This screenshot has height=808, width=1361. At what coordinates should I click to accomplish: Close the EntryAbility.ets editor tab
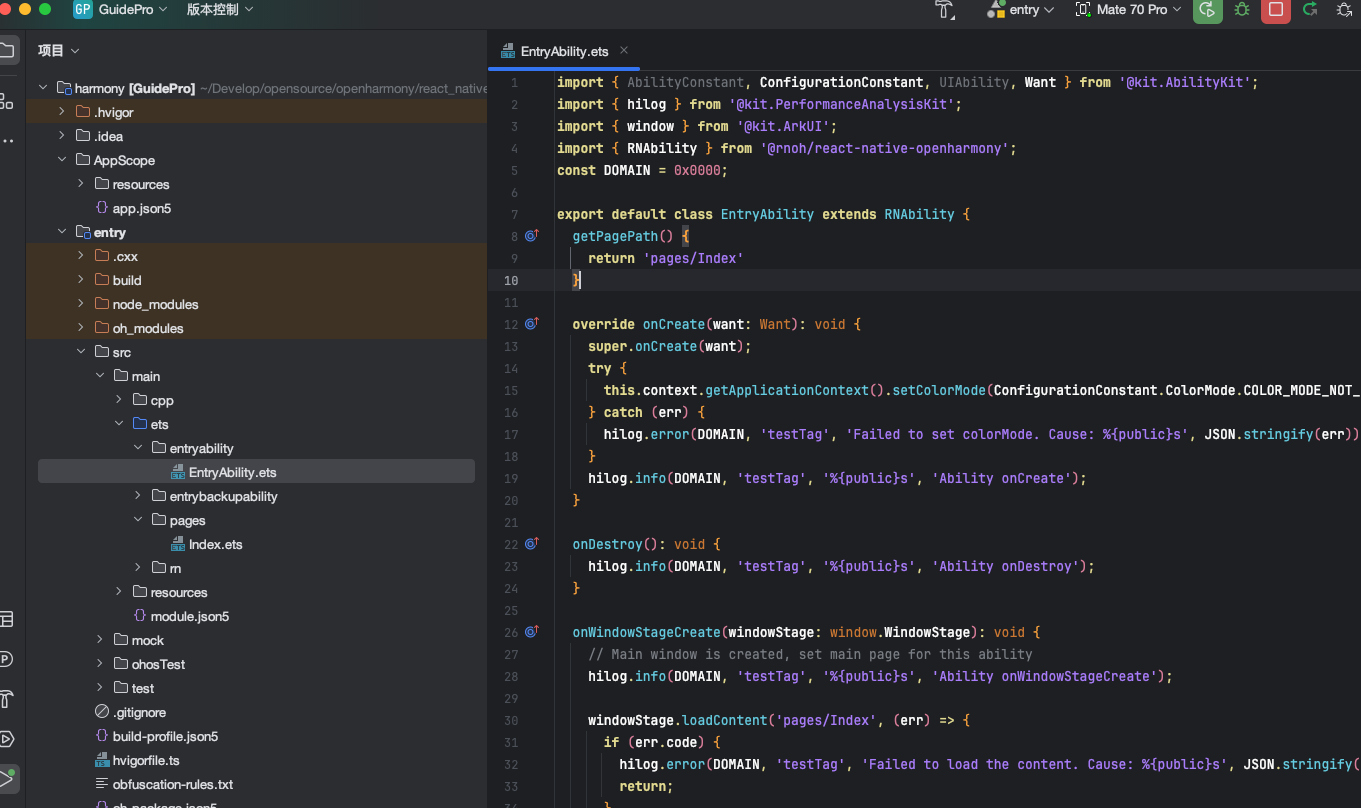point(625,51)
